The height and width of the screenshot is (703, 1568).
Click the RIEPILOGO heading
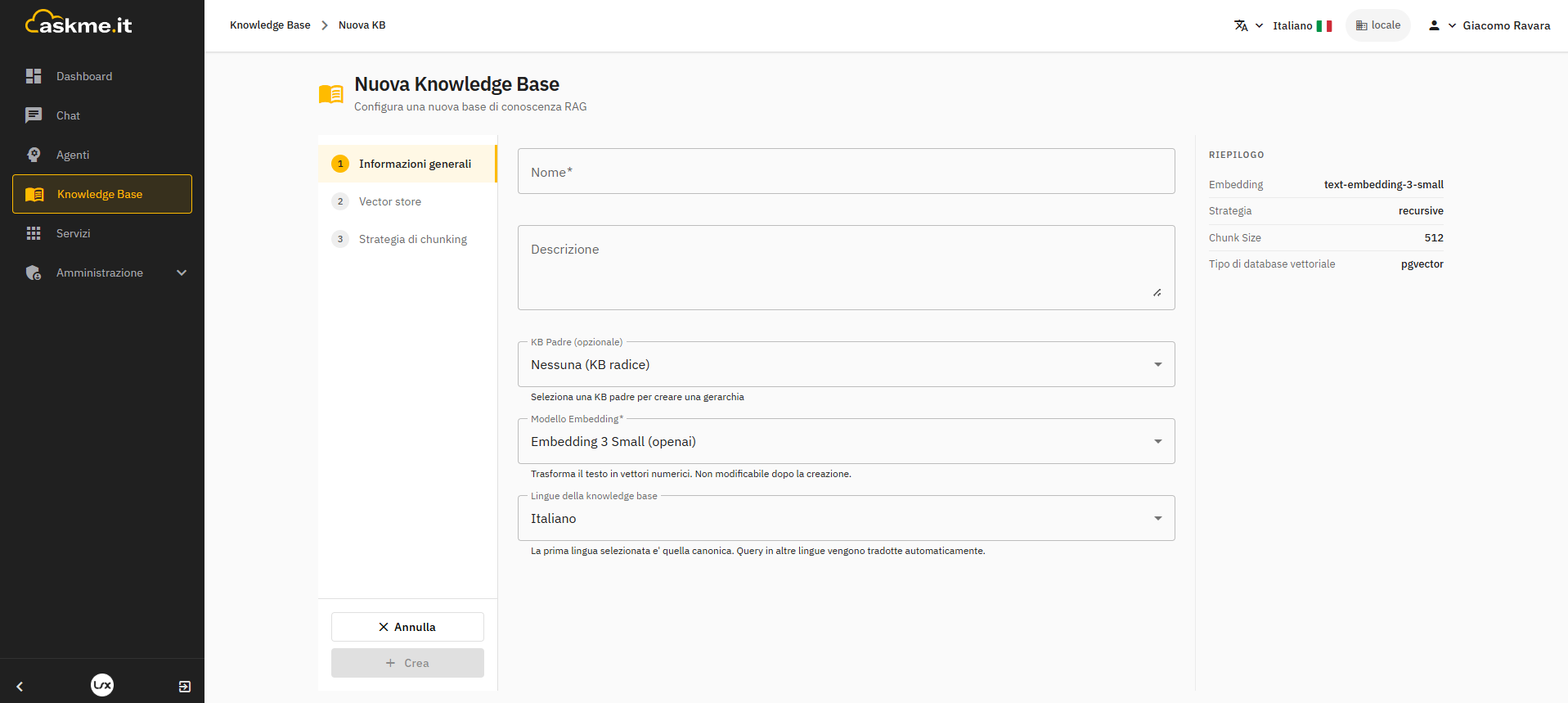[1236, 155]
